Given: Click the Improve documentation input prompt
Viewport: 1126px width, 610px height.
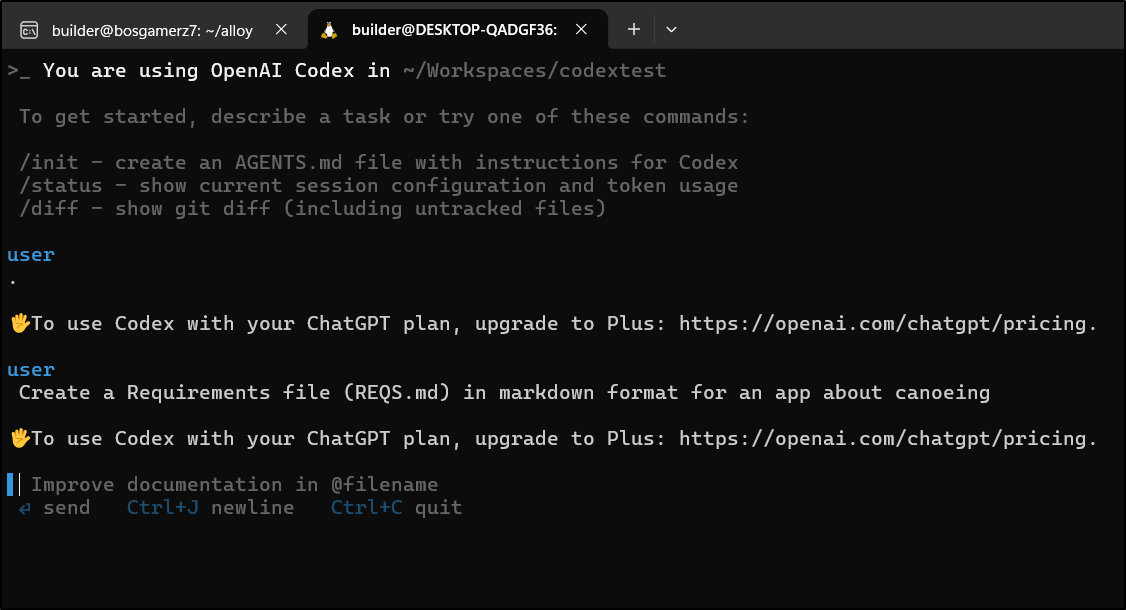Looking at the screenshot, I should 234,485.
